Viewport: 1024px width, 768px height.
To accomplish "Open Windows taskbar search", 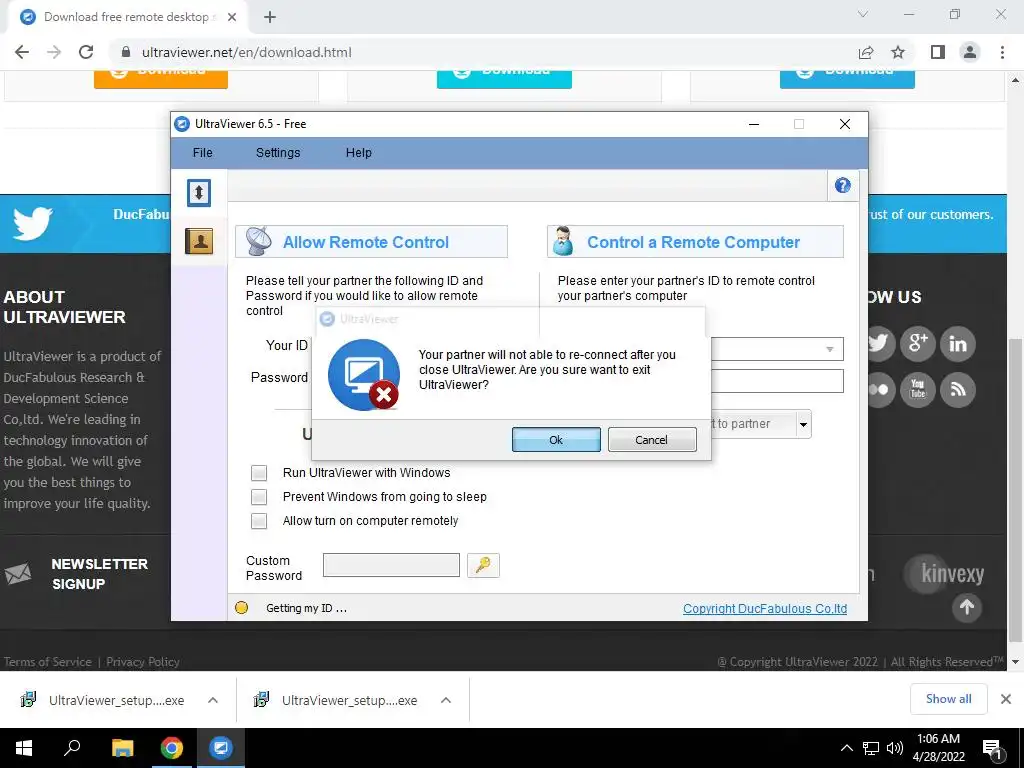I will pyautogui.click(x=72, y=748).
